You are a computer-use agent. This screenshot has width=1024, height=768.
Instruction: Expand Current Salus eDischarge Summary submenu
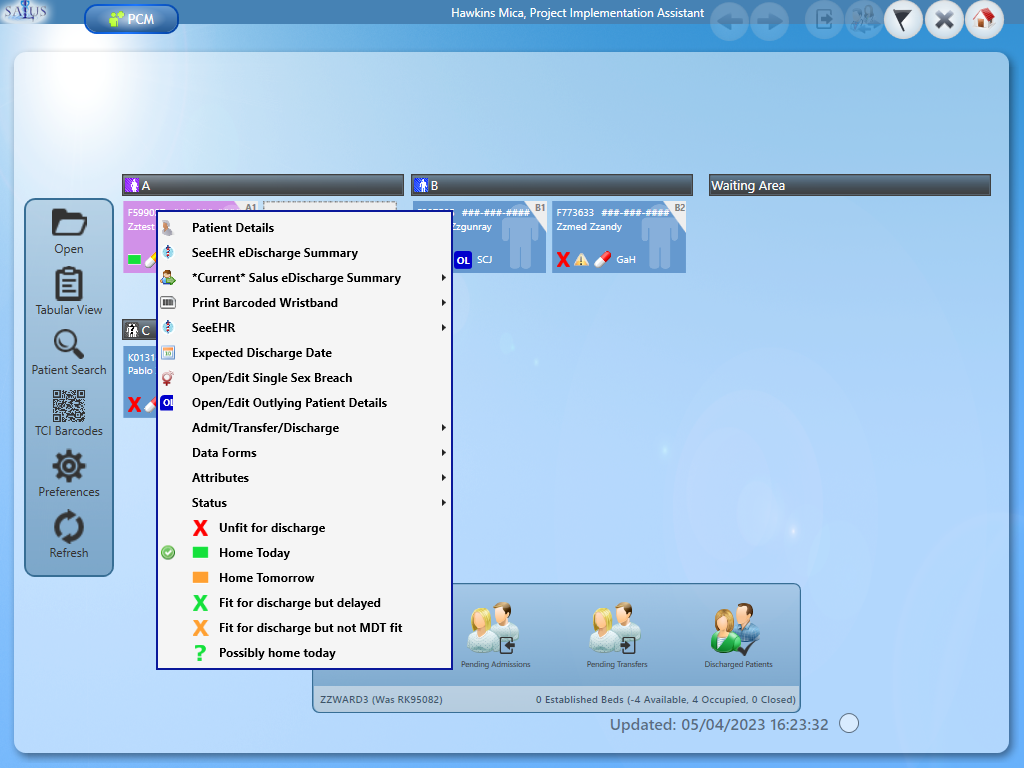(x=304, y=278)
